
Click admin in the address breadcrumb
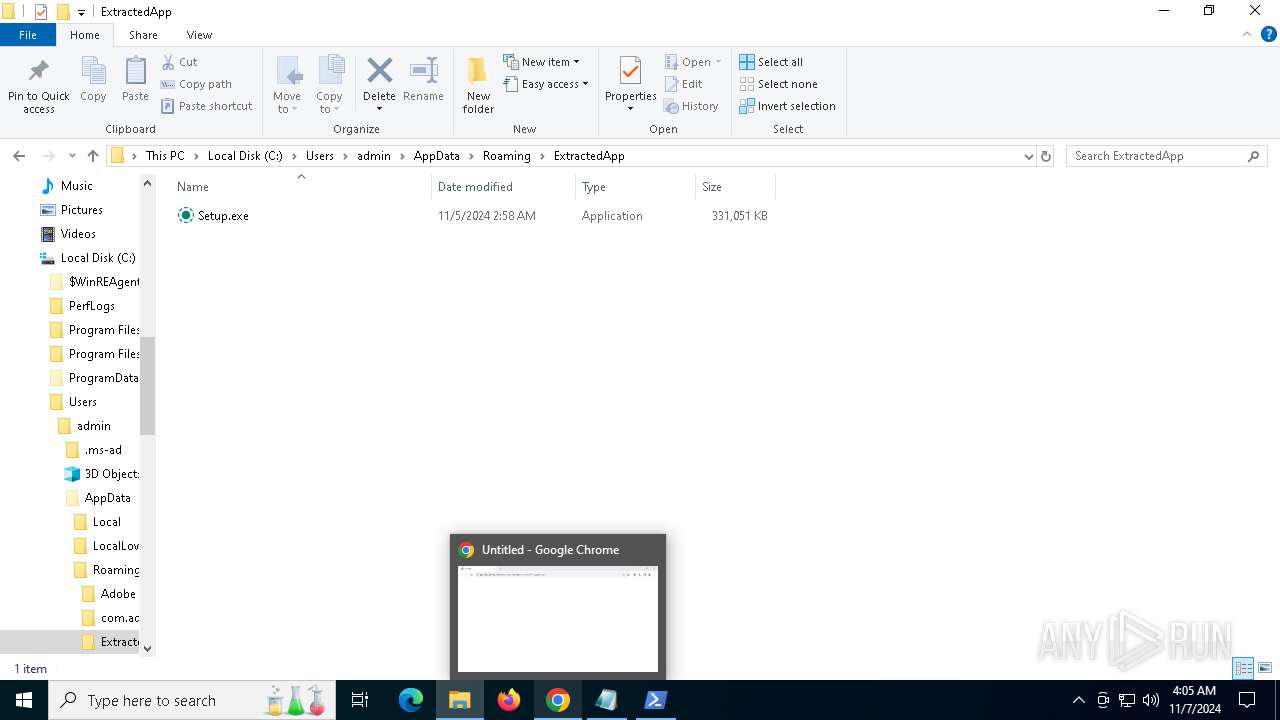tap(374, 156)
